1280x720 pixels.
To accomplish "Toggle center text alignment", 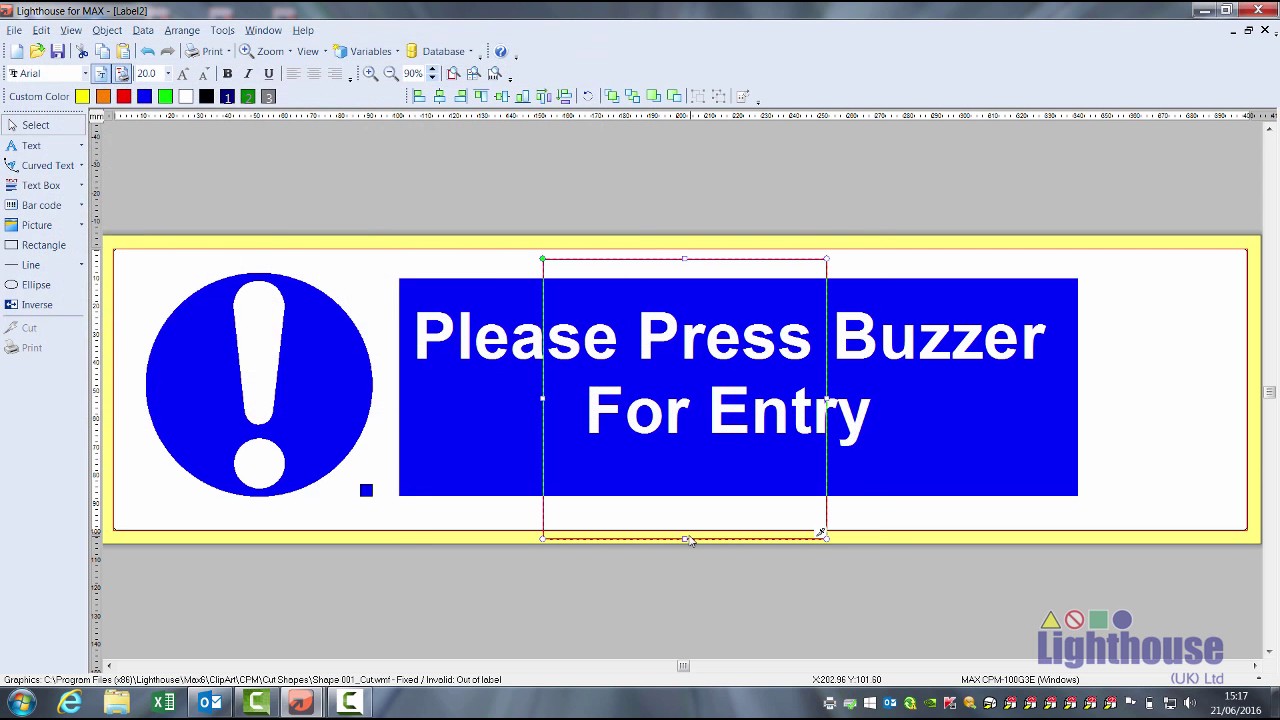I will (314, 74).
